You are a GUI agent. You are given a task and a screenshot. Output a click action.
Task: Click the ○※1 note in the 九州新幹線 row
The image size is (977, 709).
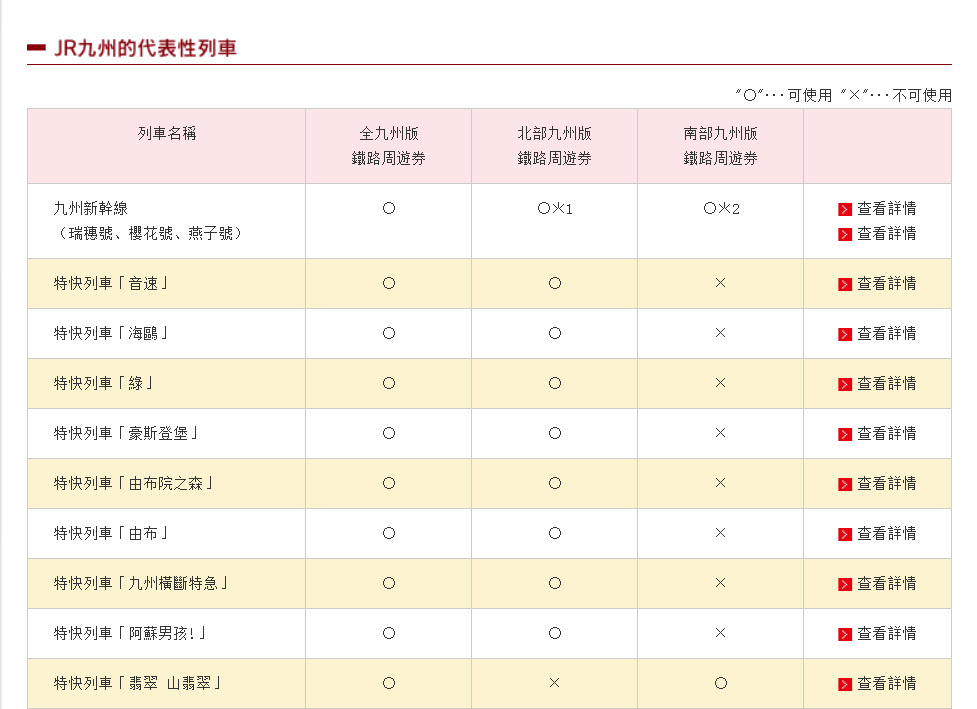(x=554, y=209)
